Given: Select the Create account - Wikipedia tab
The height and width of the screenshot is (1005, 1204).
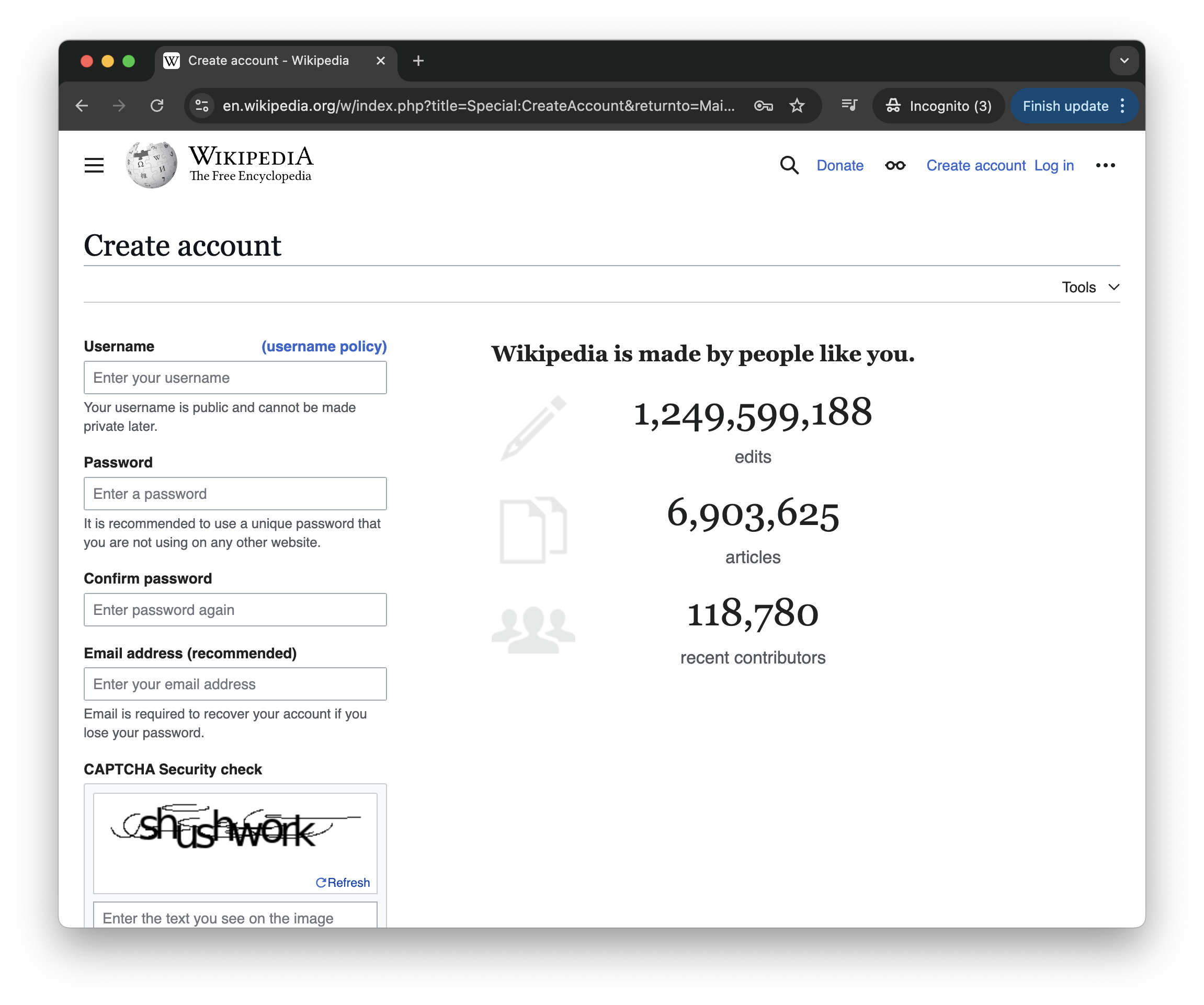Looking at the screenshot, I should (276, 61).
